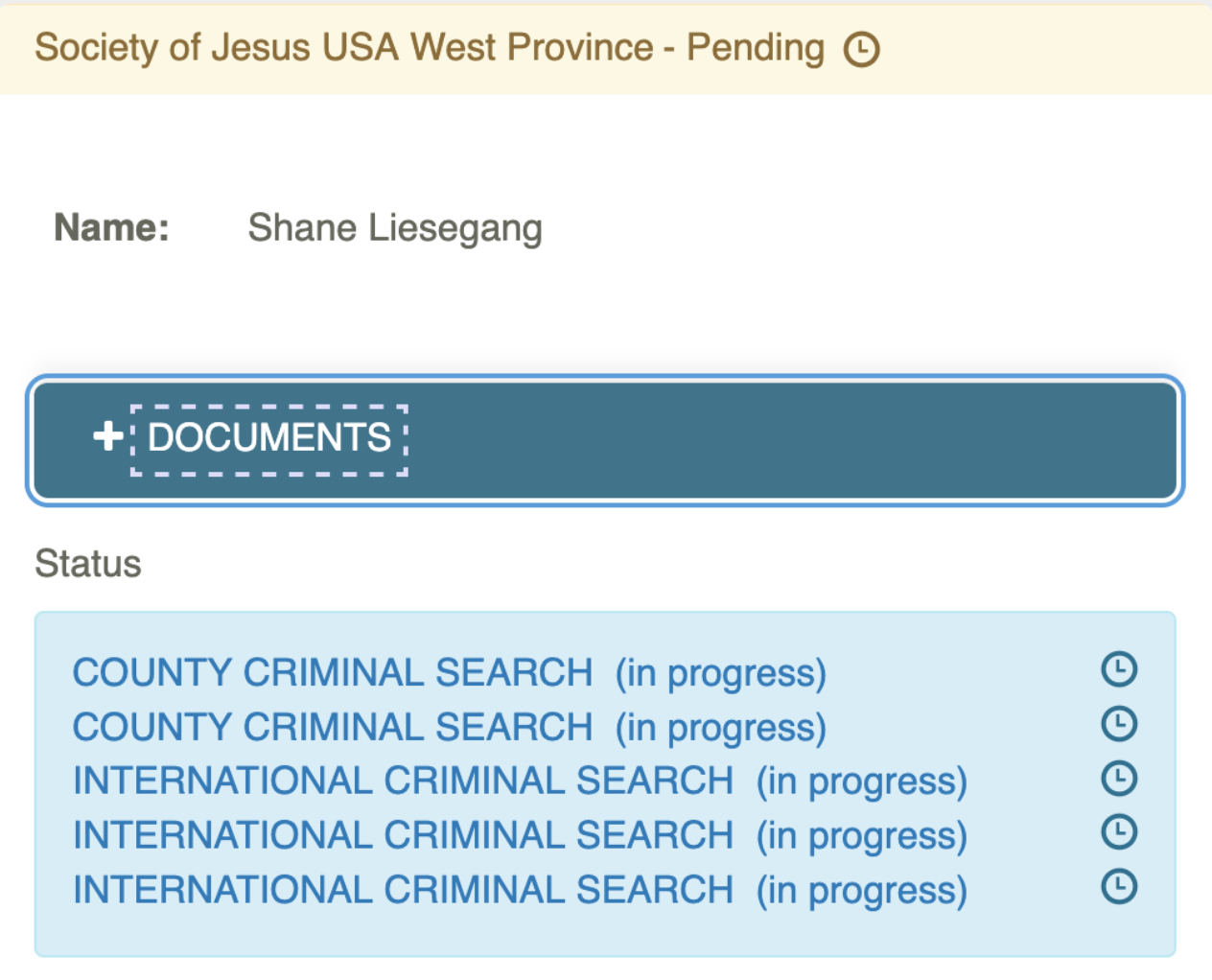
Task: Open the second INTERNATIONAL CRIMINAL SEARCH link
Action: click(x=403, y=835)
